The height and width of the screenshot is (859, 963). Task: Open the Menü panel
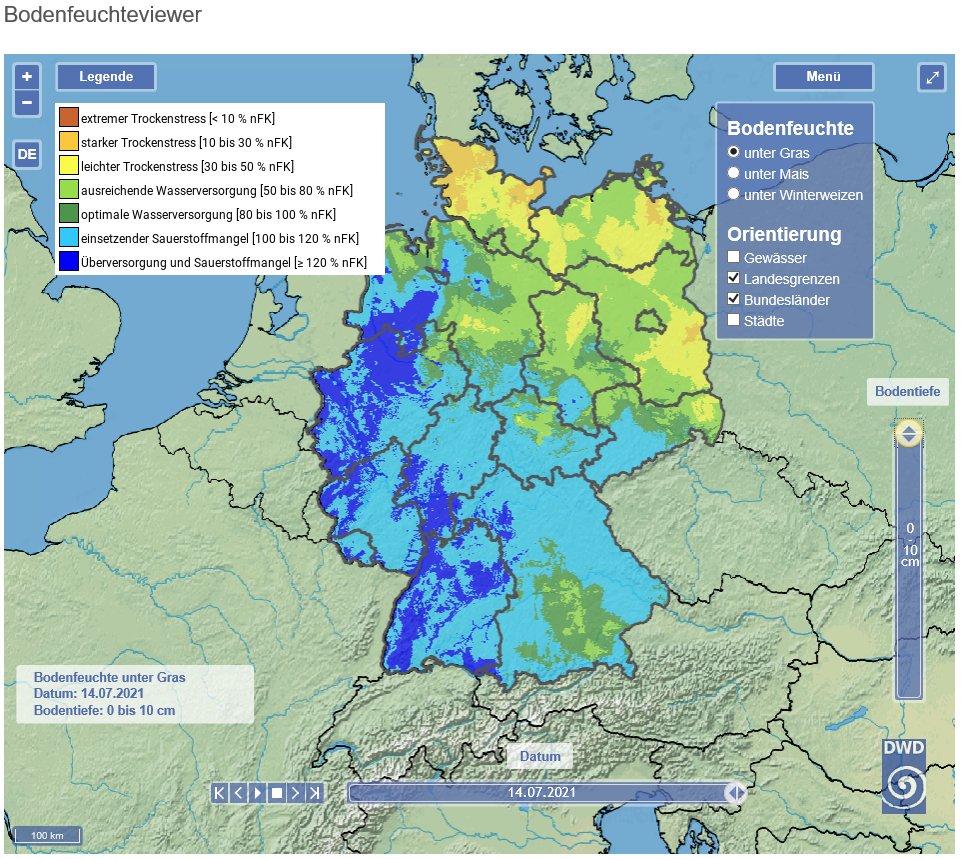tap(823, 76)
